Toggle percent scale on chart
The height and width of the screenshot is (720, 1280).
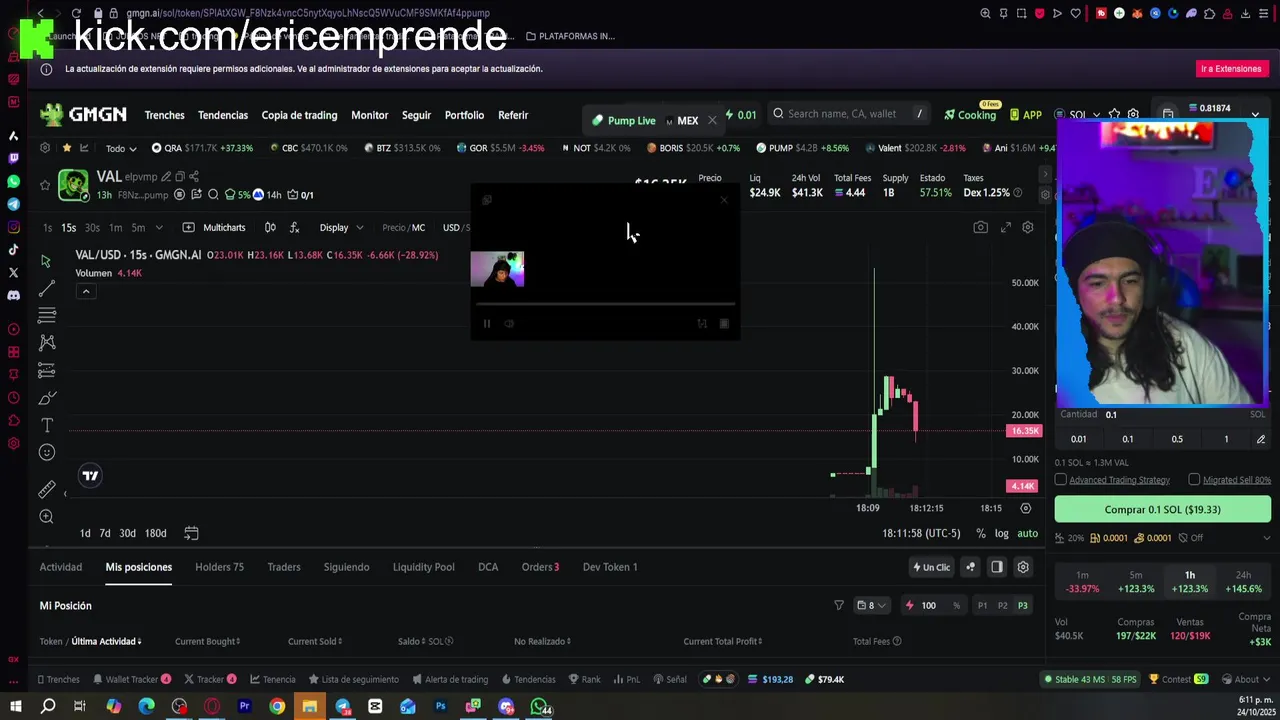(x=981, y=533)
